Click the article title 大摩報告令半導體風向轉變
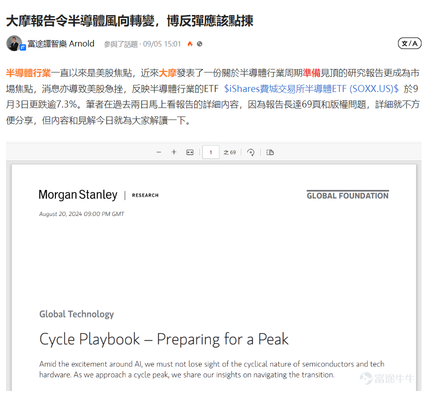 tap(130, 21)
